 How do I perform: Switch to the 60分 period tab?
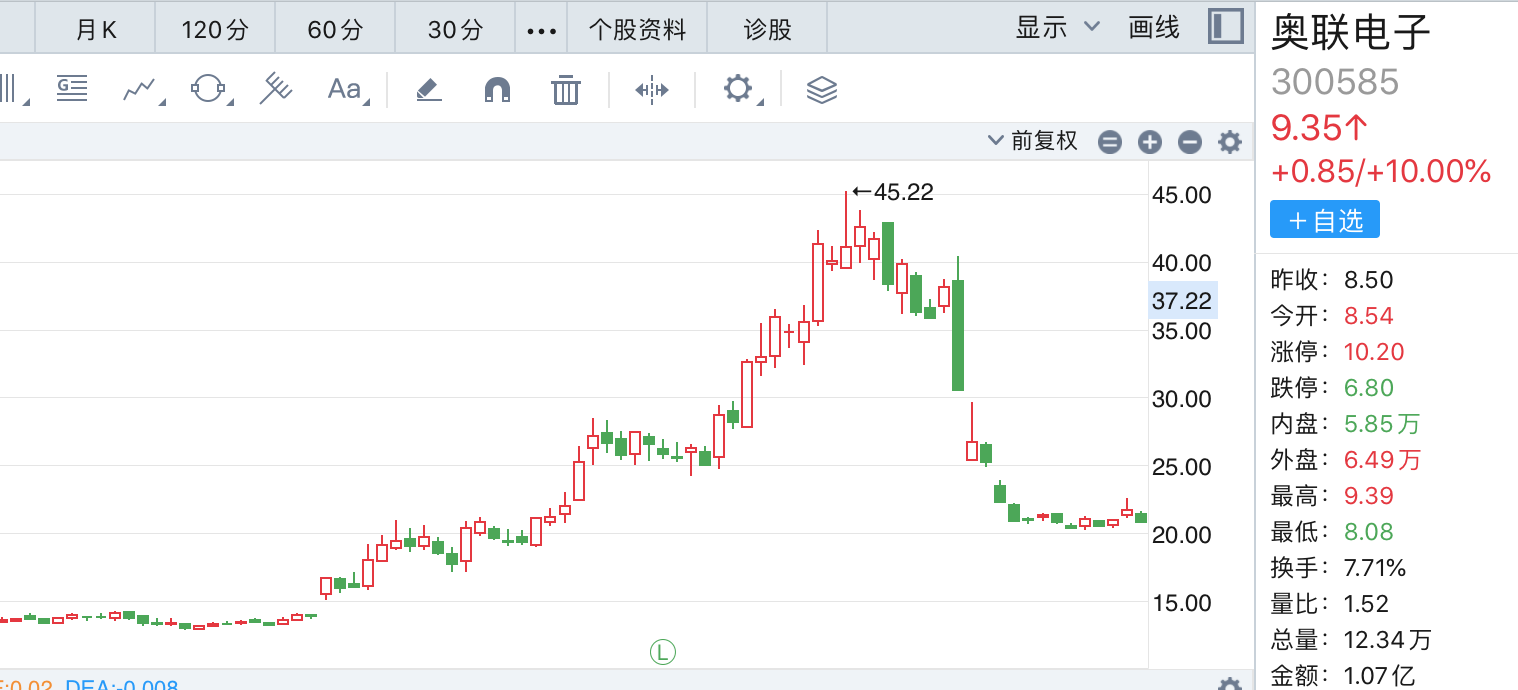pos(335,29)
